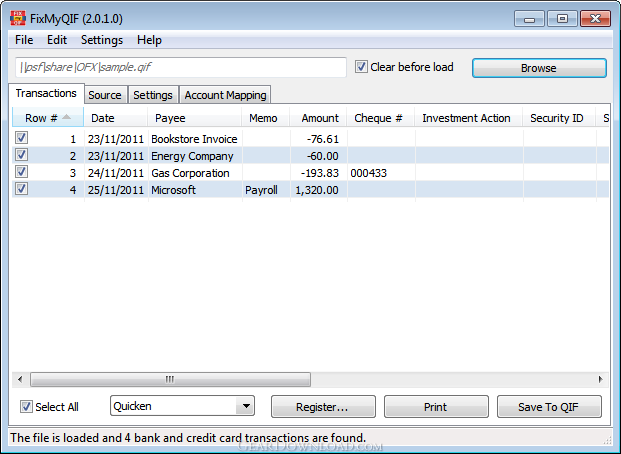This screenshot has width=621, height=454.
Task: Switch to the Account Mapping tab
Action: pos(225,95)
